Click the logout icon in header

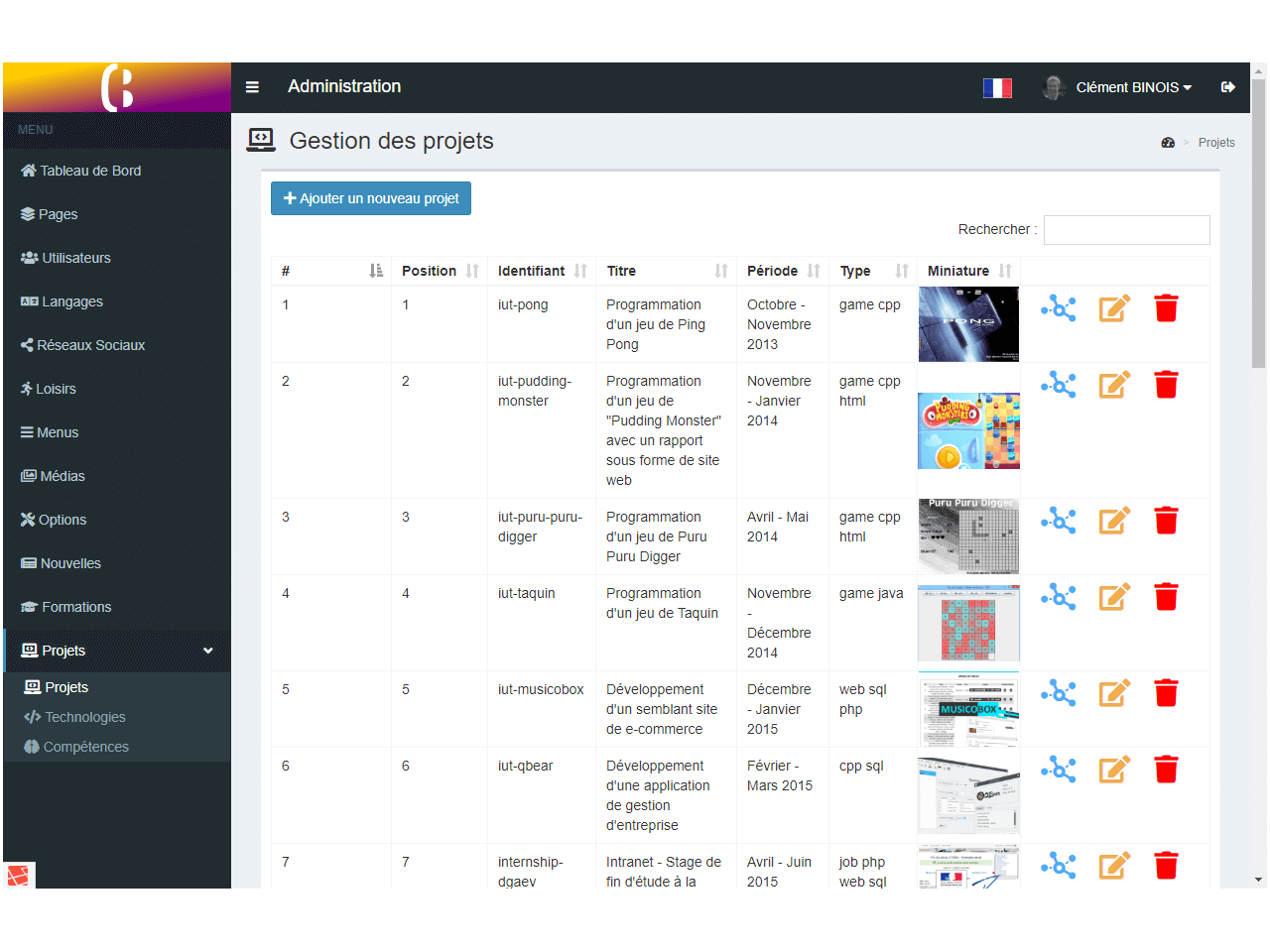tap(1227, 87)
